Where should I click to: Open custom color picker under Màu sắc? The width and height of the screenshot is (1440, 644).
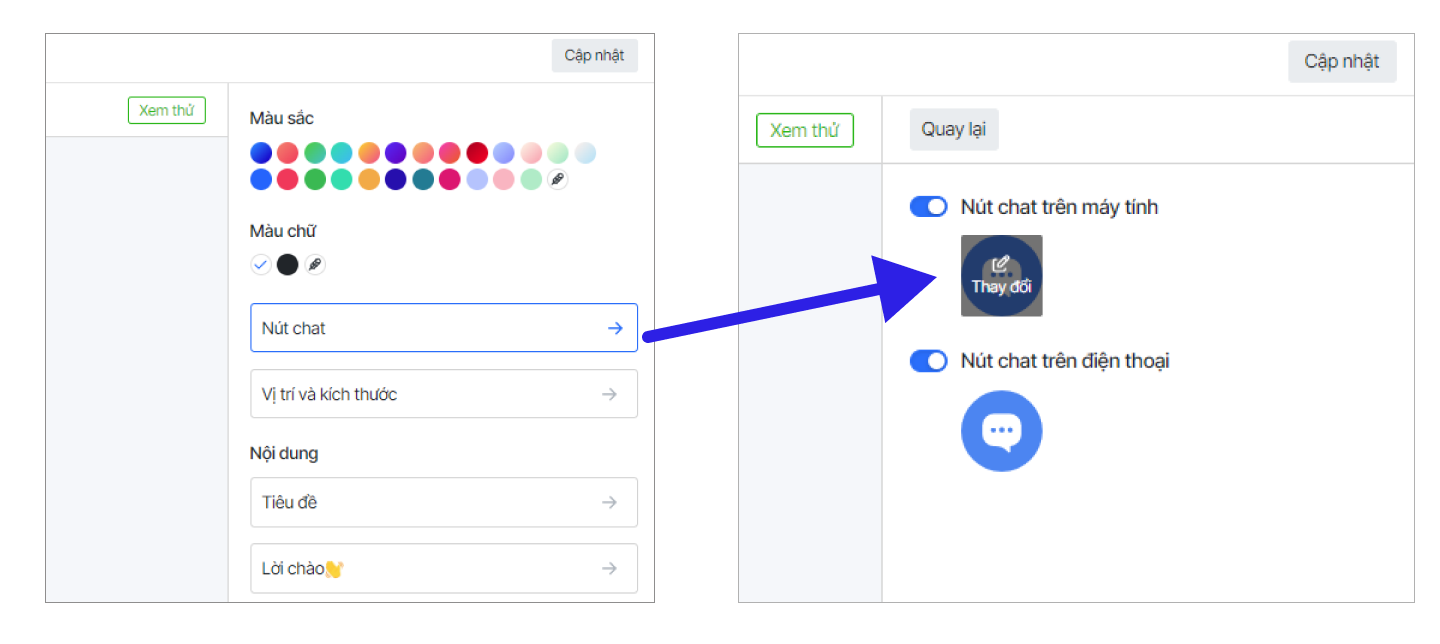[558, 180]
